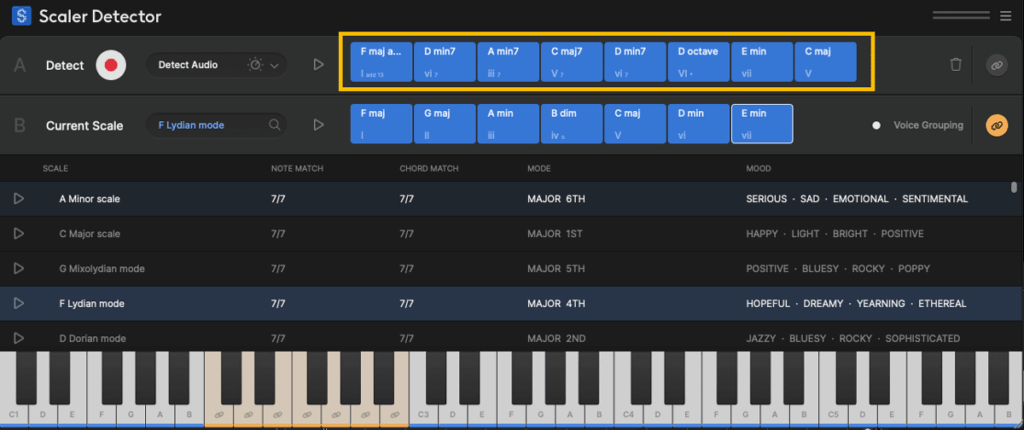Click the red record button beside Detect
Image resolution: width=1024 pixels, height=430 pixels.
click(112, 66)
